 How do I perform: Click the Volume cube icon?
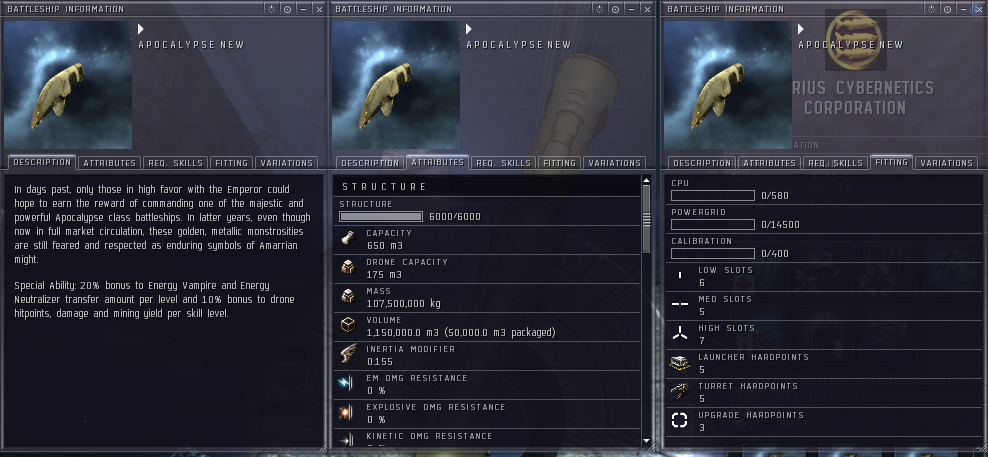pyautogui.click(x=347, y=326)
